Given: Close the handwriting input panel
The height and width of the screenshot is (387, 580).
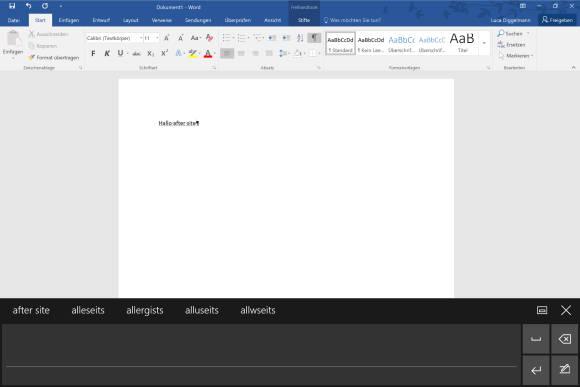Looking at the screenshot, I should tap(566, 310).
